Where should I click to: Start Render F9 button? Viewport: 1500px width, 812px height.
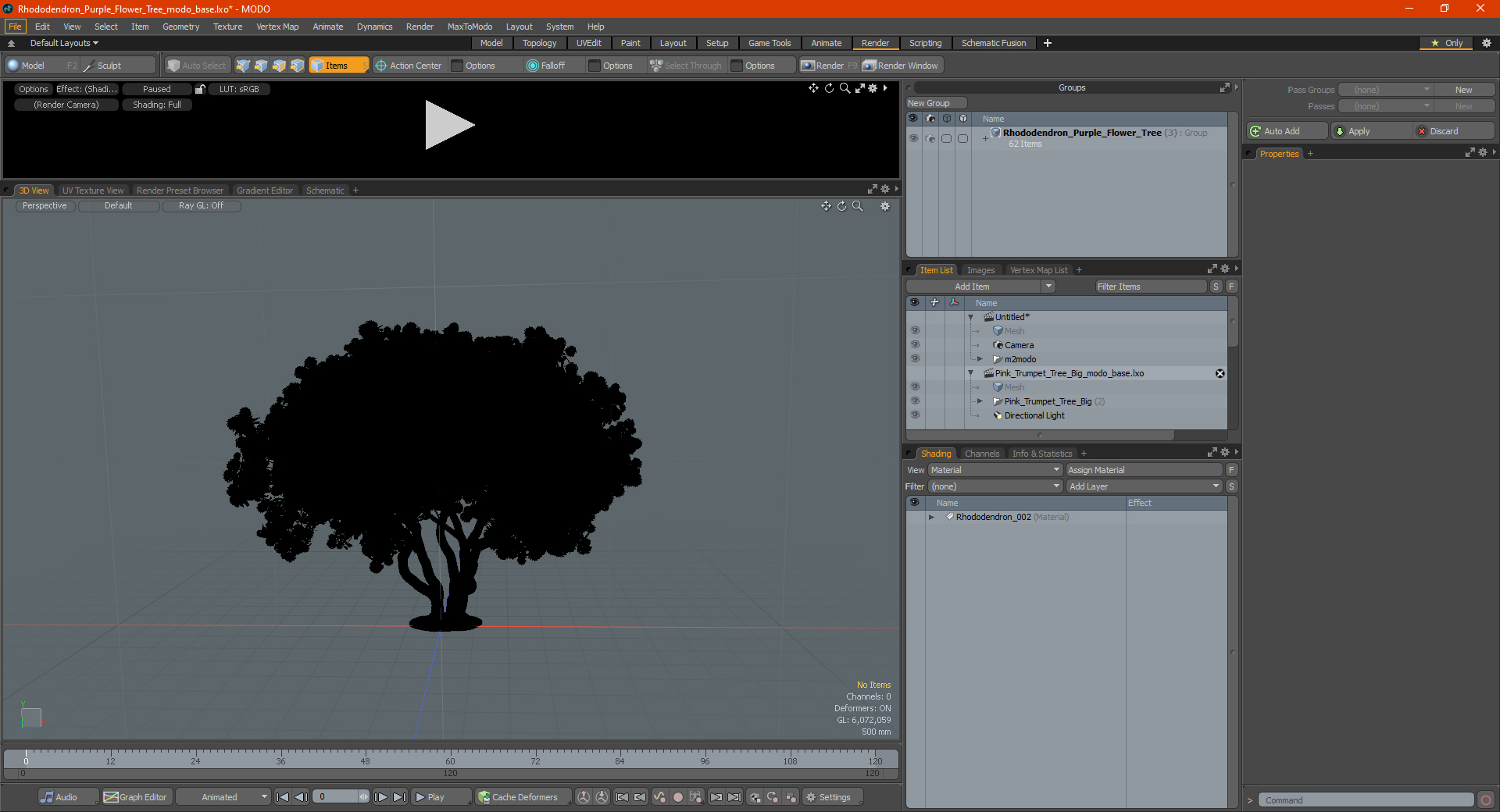tap(829, 66)
